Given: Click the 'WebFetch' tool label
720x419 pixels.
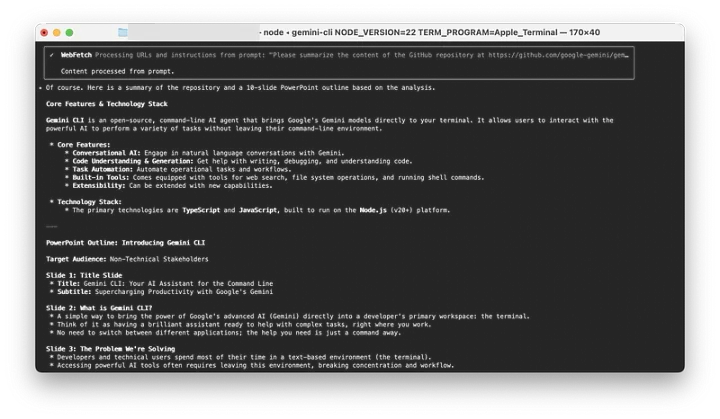Looking at the screenshot, I should tap(76, 55).
